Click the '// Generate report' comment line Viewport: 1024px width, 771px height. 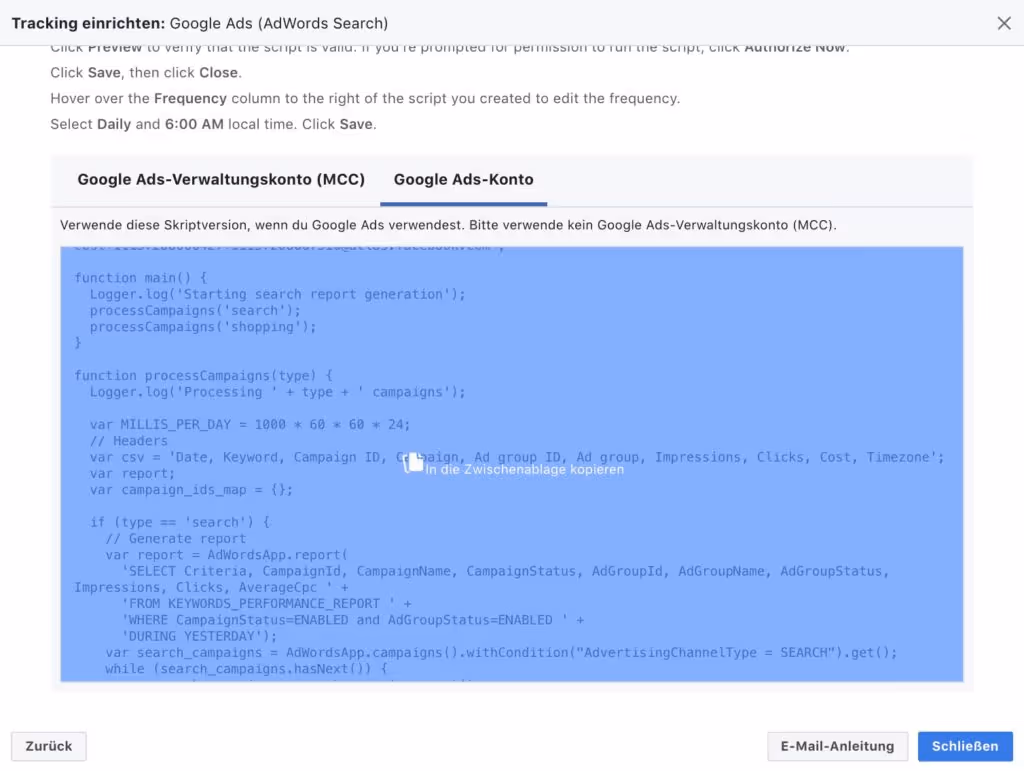[x=176, y=539]
